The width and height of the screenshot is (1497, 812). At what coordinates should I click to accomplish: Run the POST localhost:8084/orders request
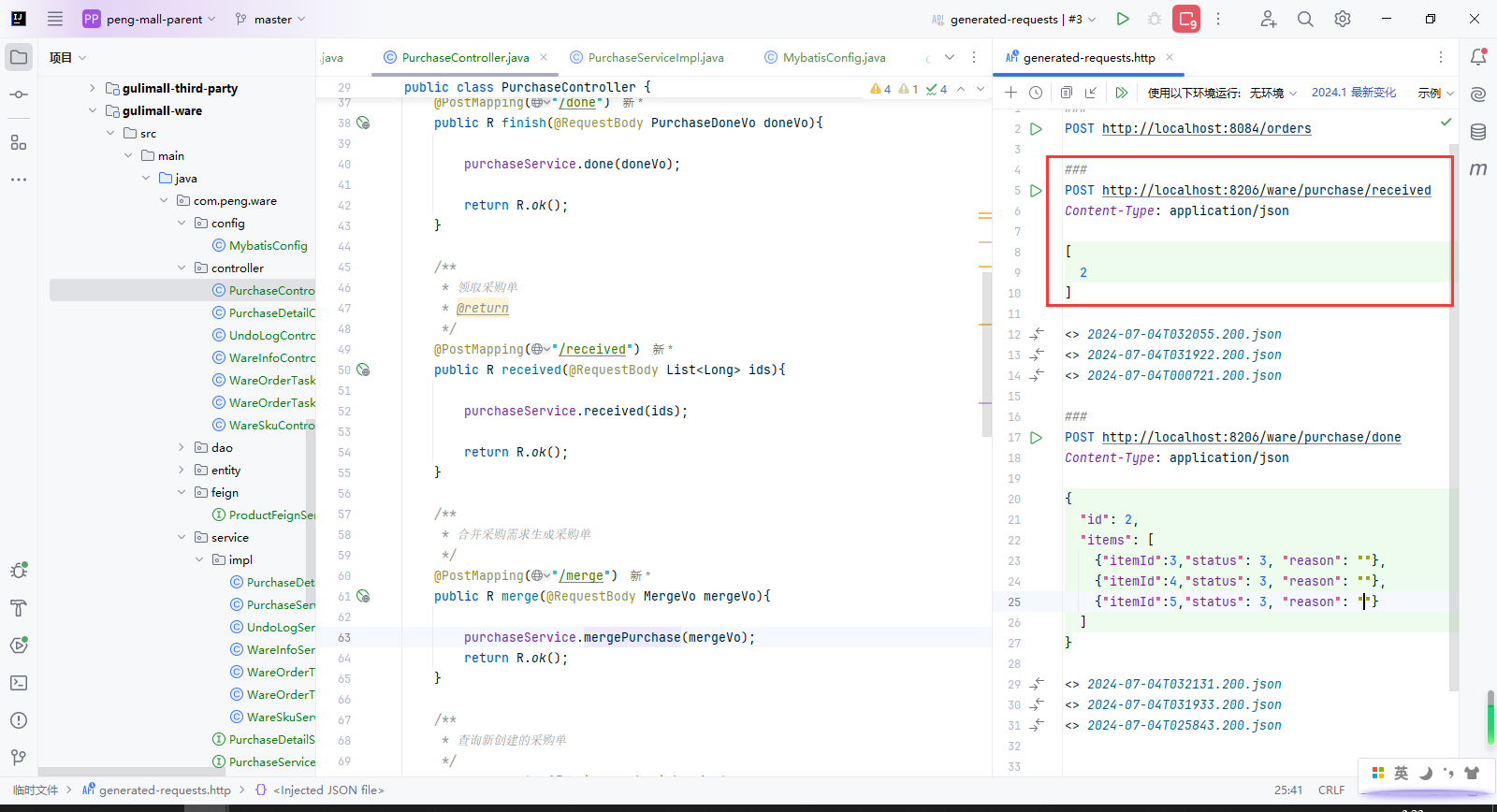(x=1036, y=129)
